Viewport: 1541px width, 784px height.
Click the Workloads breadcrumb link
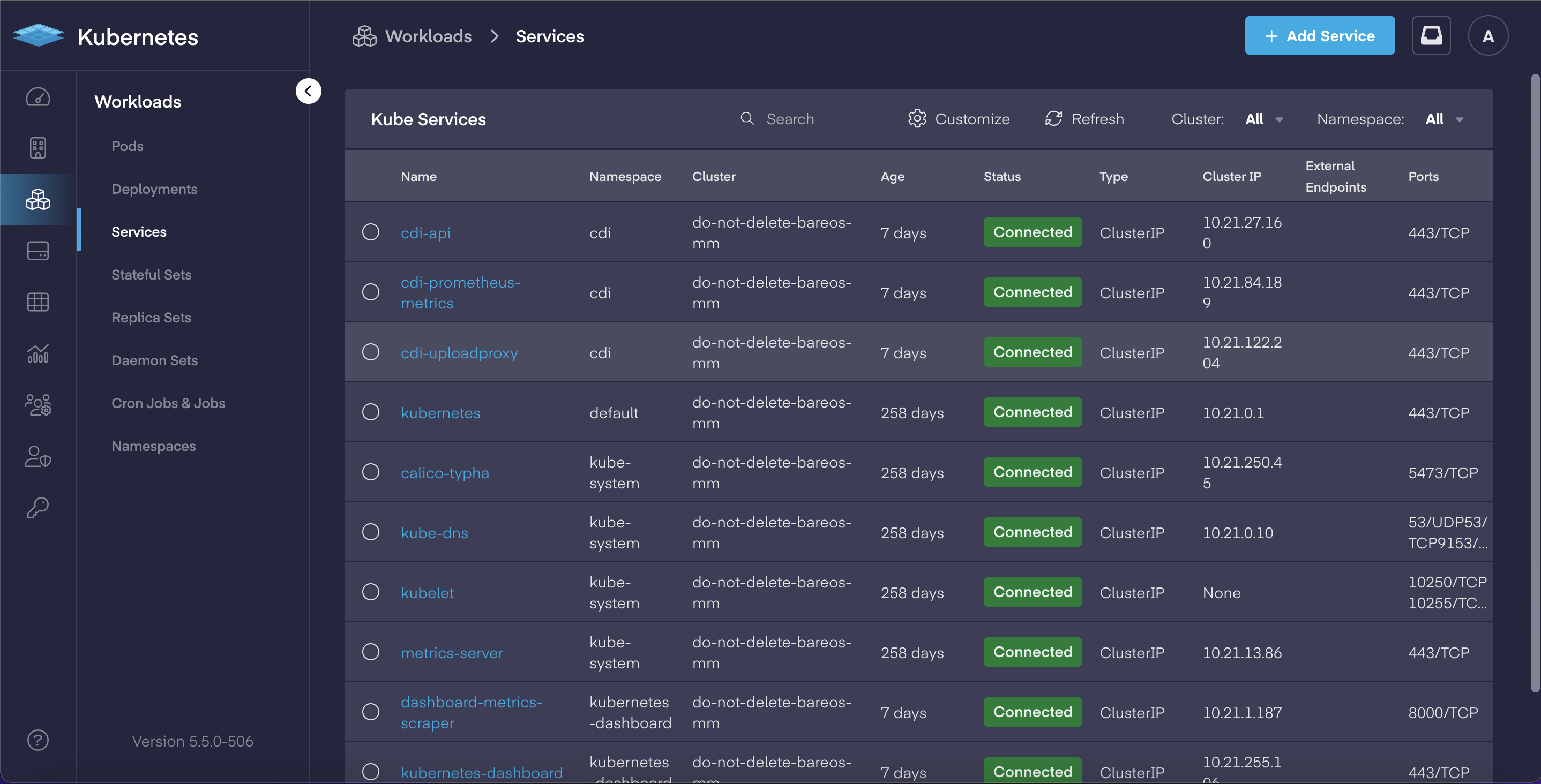428,36
